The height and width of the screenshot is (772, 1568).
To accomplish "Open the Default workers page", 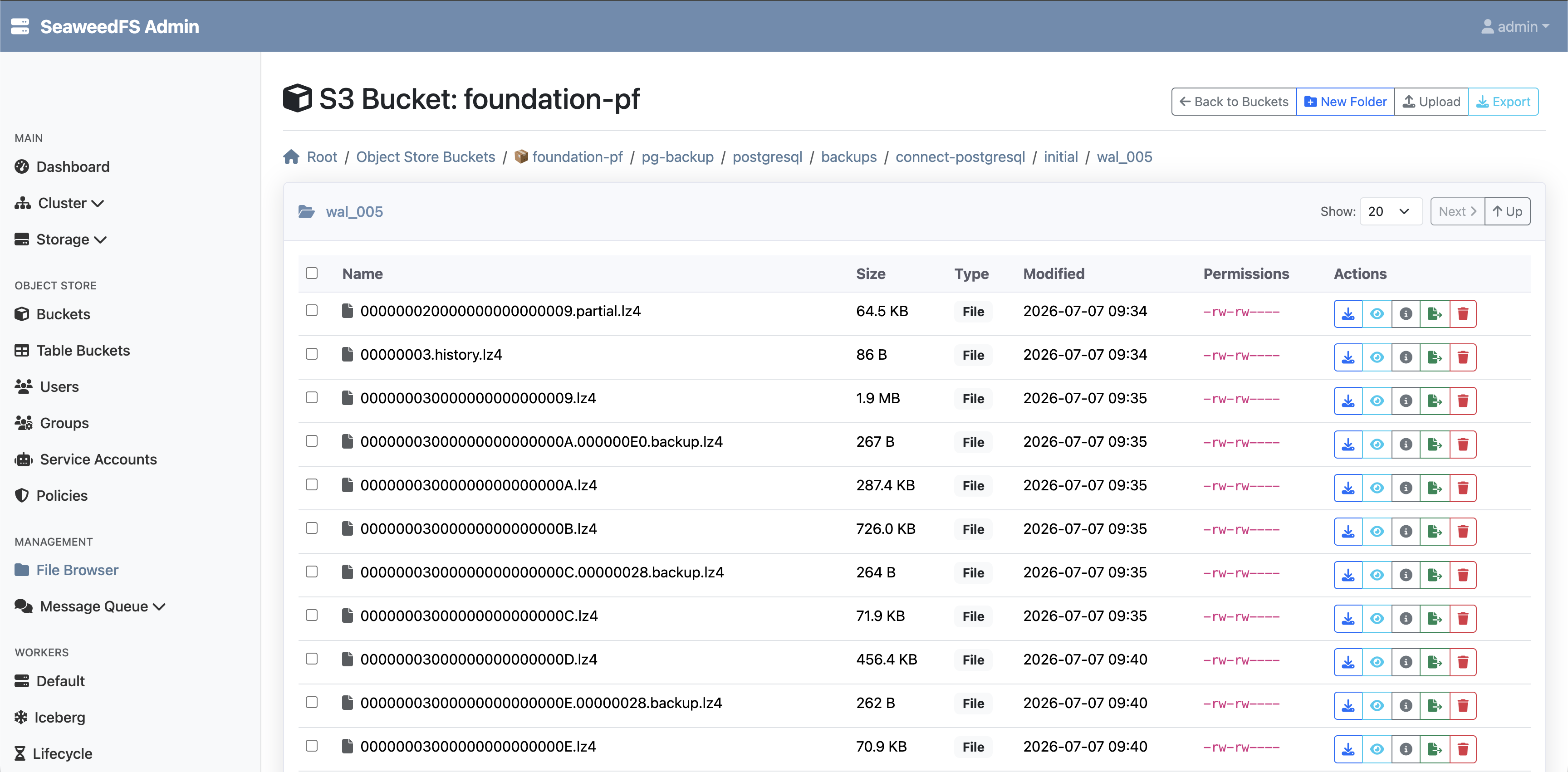I will tap(50, 681).
